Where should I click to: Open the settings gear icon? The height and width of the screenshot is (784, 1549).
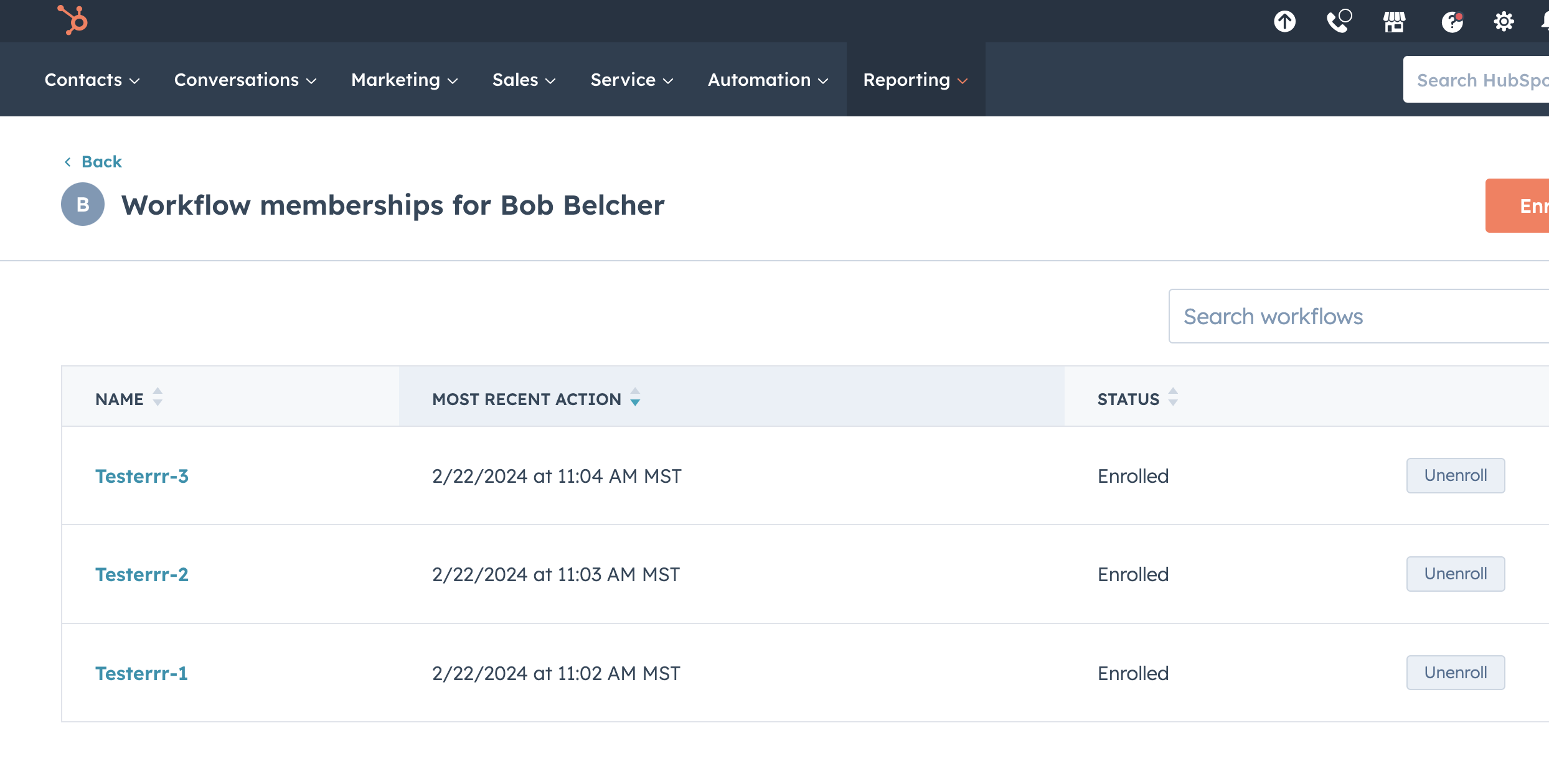(x=1504, y=21)
